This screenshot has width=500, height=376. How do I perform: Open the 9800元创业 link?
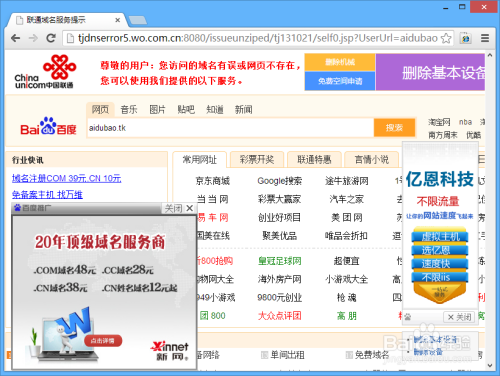click(280, 297)
